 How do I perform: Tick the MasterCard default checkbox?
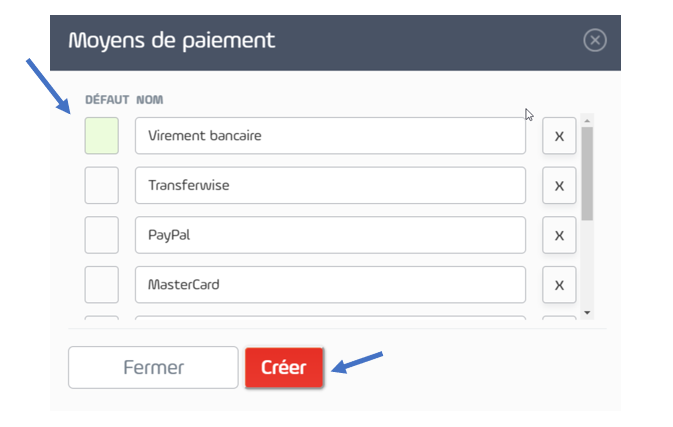click(102, 285)
